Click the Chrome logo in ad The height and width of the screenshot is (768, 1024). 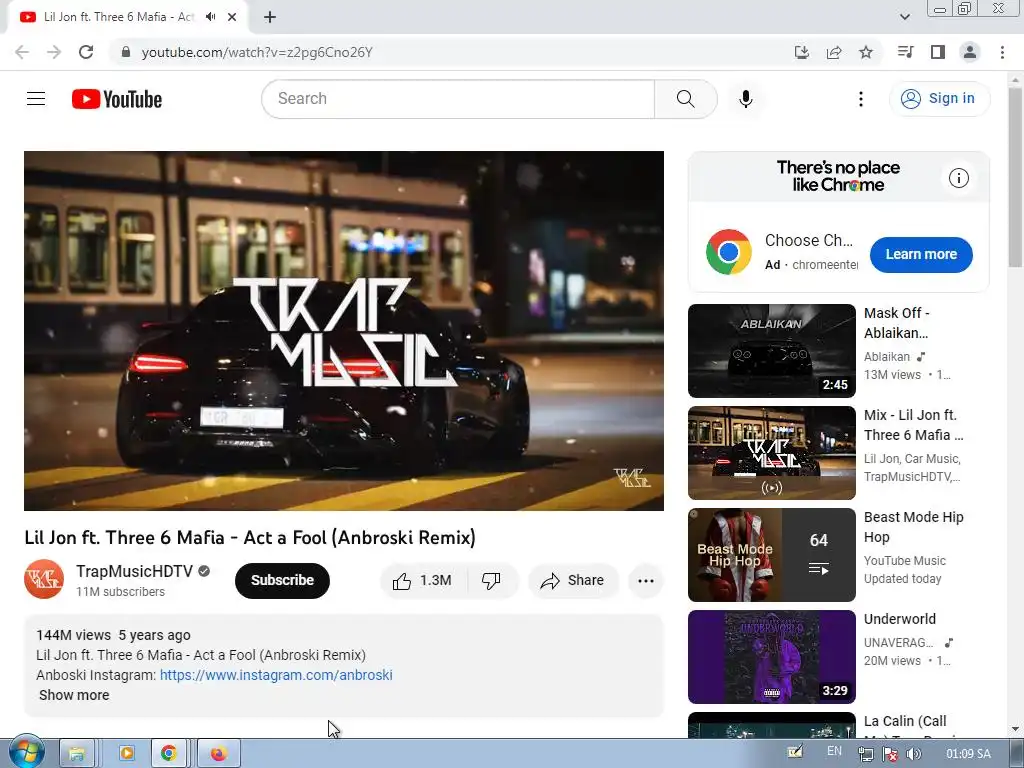click(728, 252)
